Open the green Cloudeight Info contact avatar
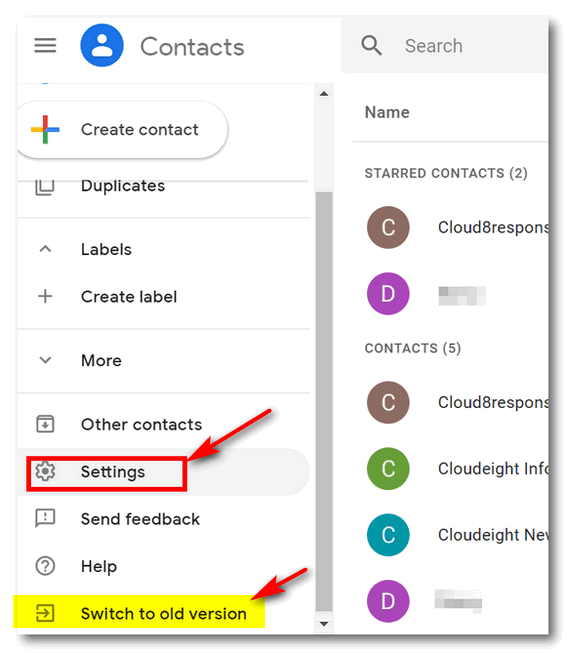The height and width of the screenshot is (653, 567). click(388, 469)
